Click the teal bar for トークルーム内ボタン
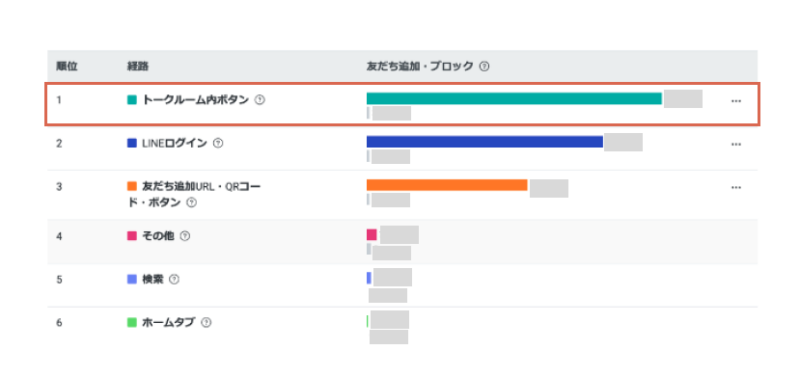Screen dimensions: 800x377 click(x=514, y=98)
